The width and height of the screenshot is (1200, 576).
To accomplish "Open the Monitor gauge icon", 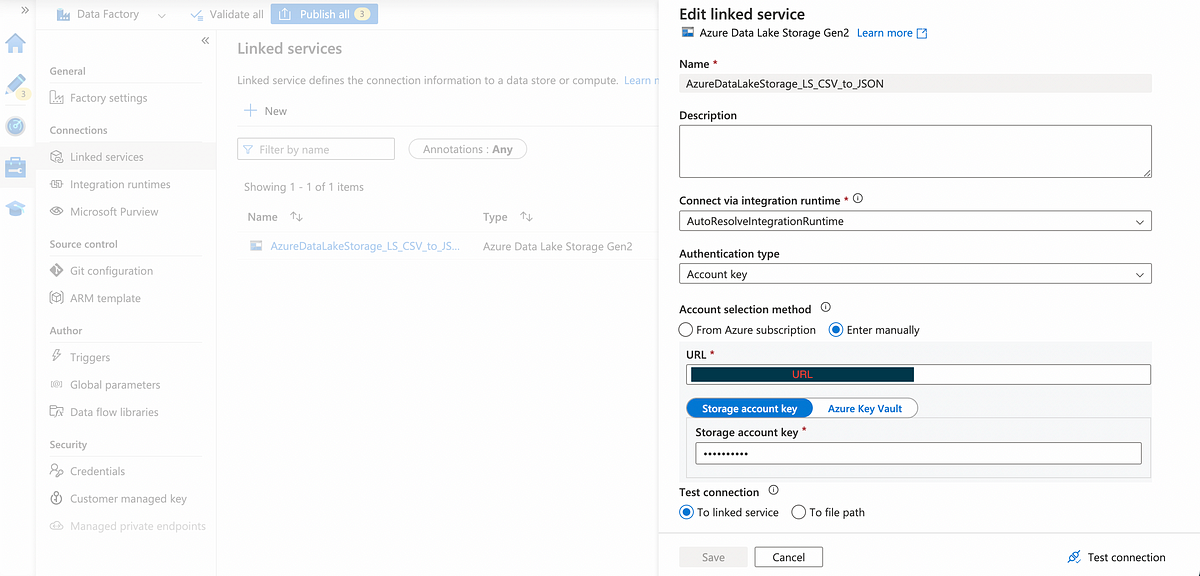I will tap(16, 126).
